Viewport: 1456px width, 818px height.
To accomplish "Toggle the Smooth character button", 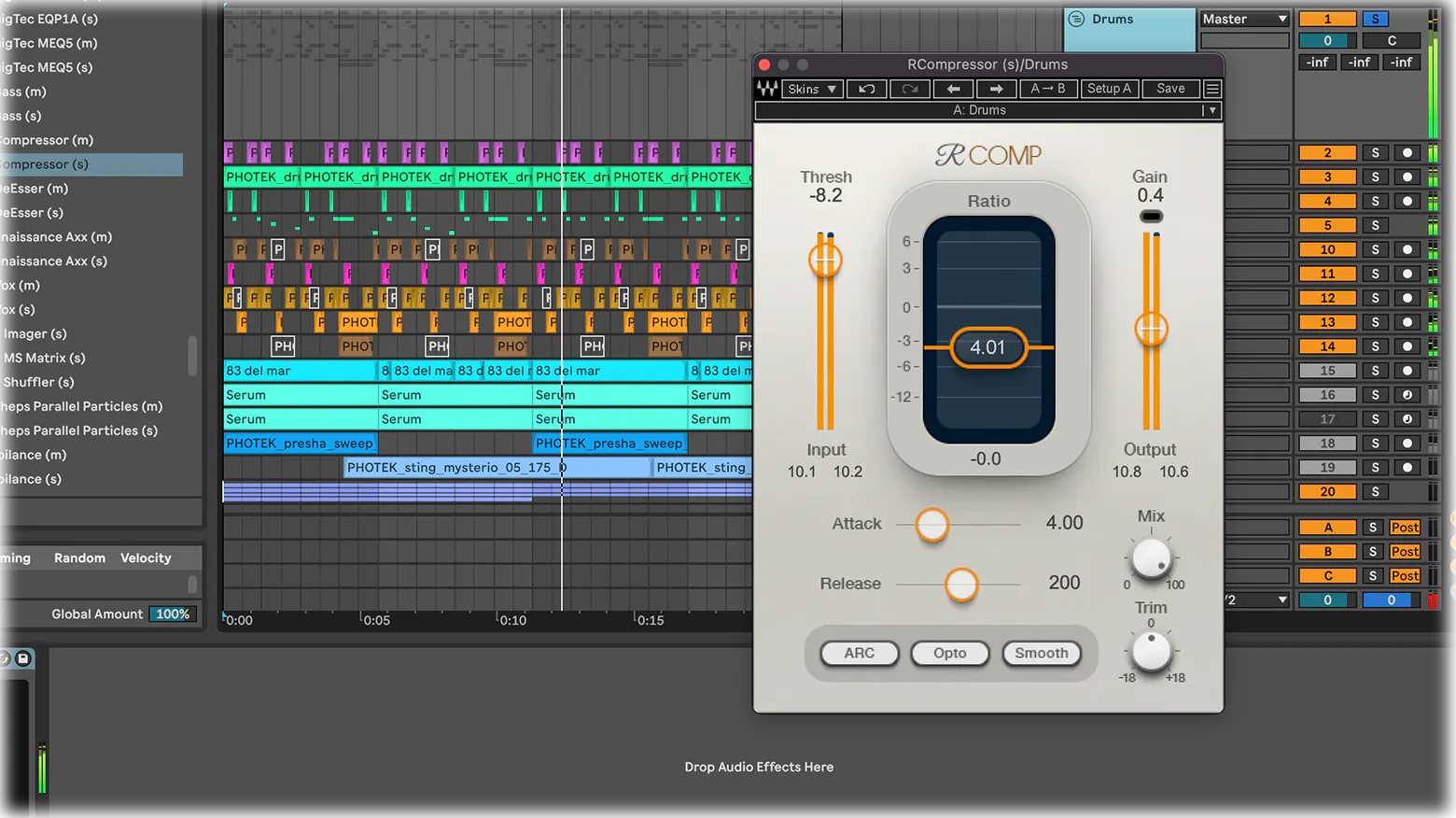I will point(1042,653).
